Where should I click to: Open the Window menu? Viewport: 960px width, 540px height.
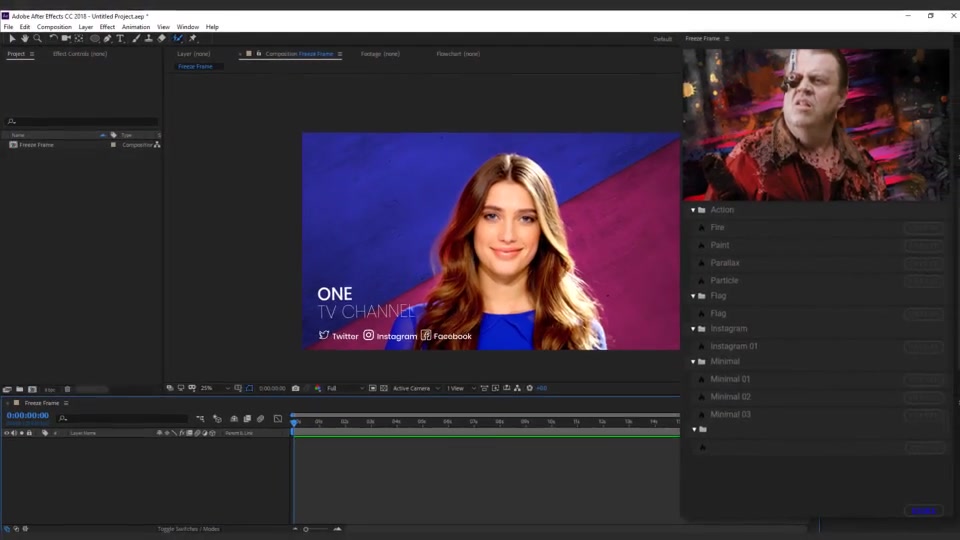(187, 27)
